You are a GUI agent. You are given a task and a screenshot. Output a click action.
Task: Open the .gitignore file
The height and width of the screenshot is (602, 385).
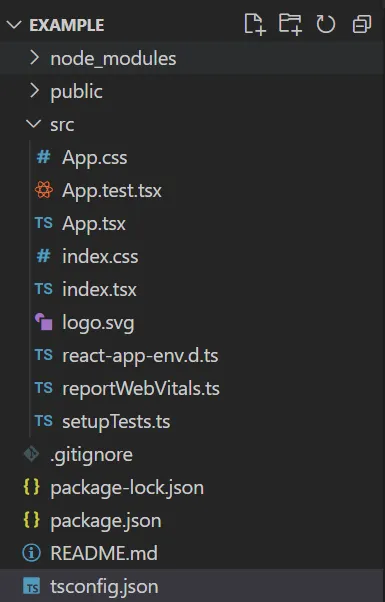coord(91,455)
